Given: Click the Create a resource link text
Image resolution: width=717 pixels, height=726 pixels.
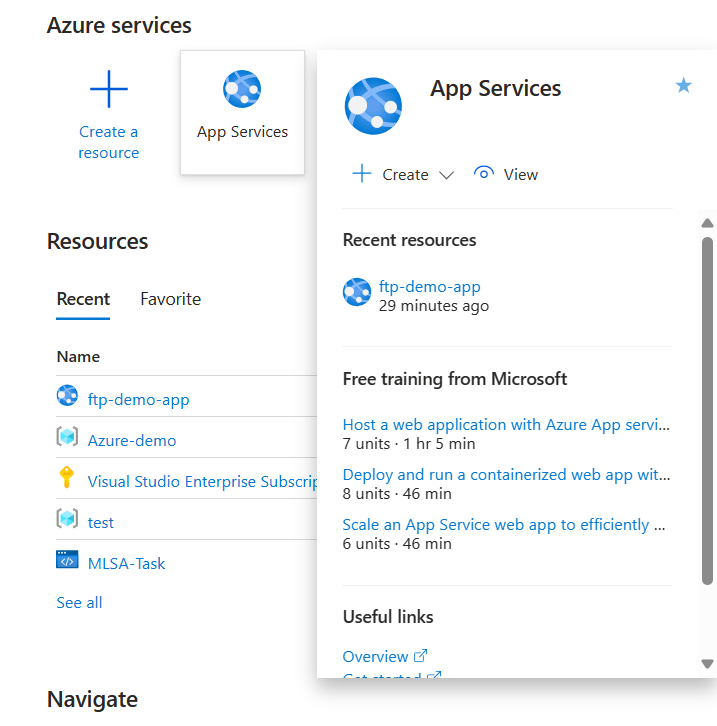Looking at the screenshot, I should tap(109, 142).
